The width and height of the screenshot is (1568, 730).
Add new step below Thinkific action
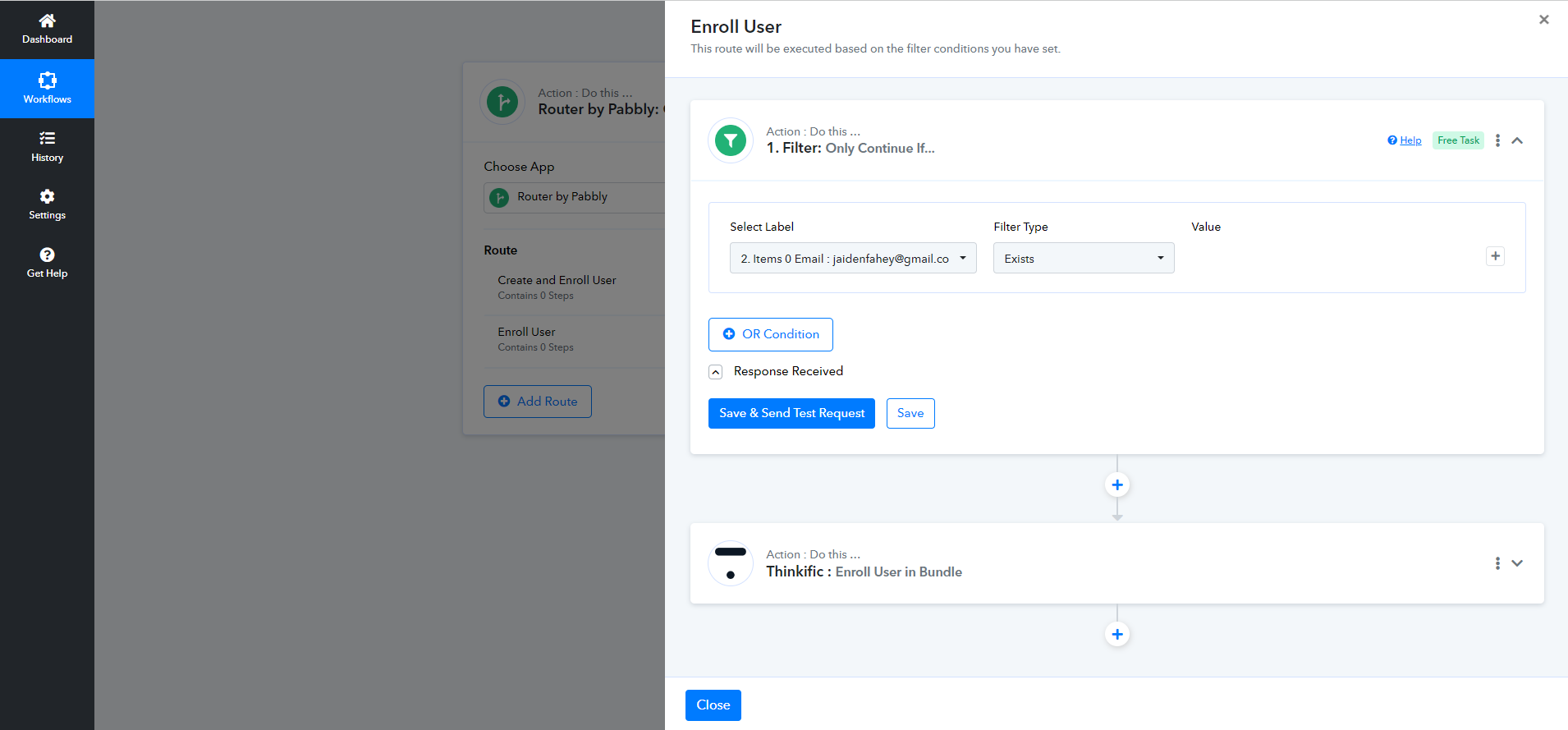[x=1116, y=634]
